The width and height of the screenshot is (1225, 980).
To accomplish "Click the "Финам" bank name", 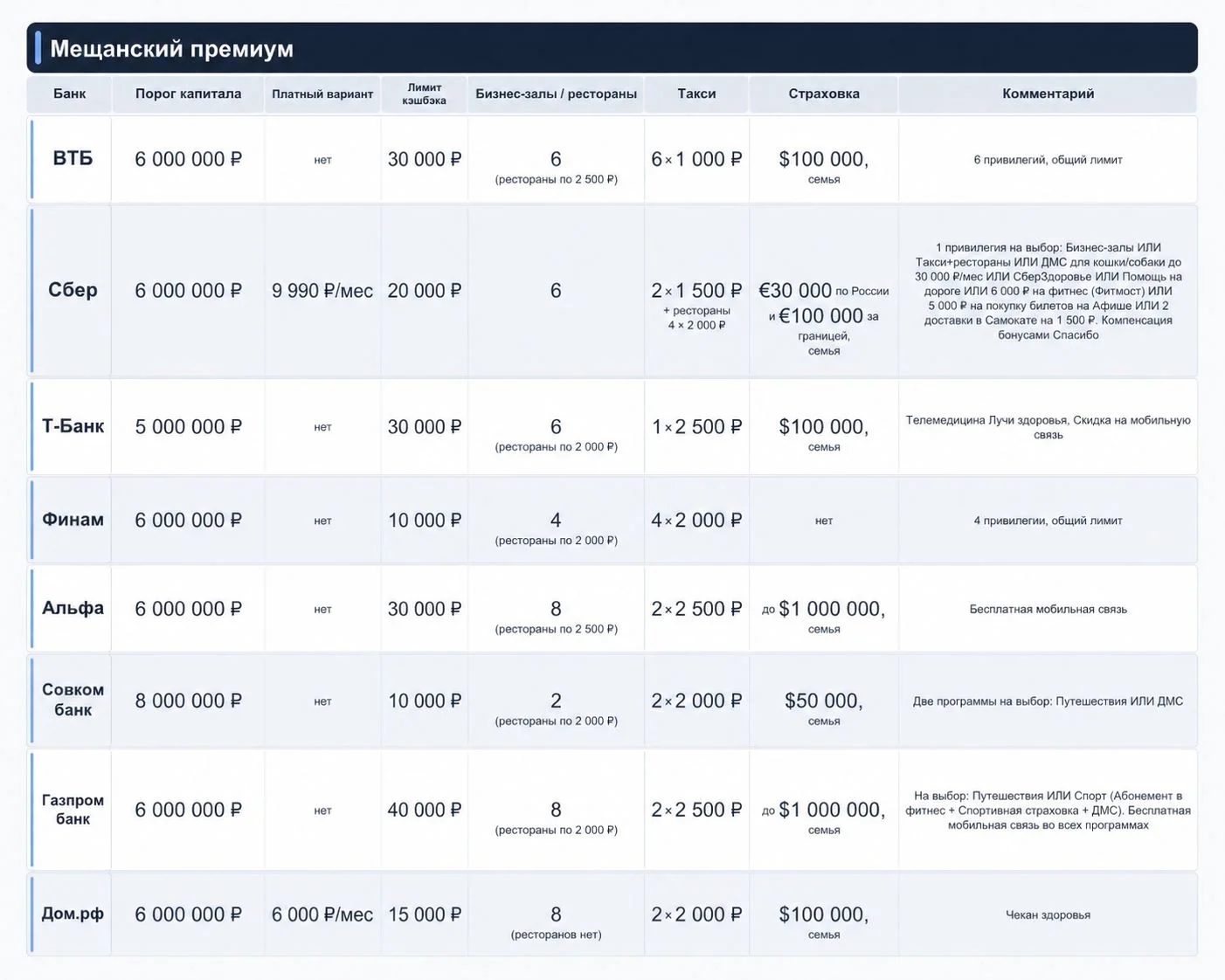I will [x=73, y=520].
